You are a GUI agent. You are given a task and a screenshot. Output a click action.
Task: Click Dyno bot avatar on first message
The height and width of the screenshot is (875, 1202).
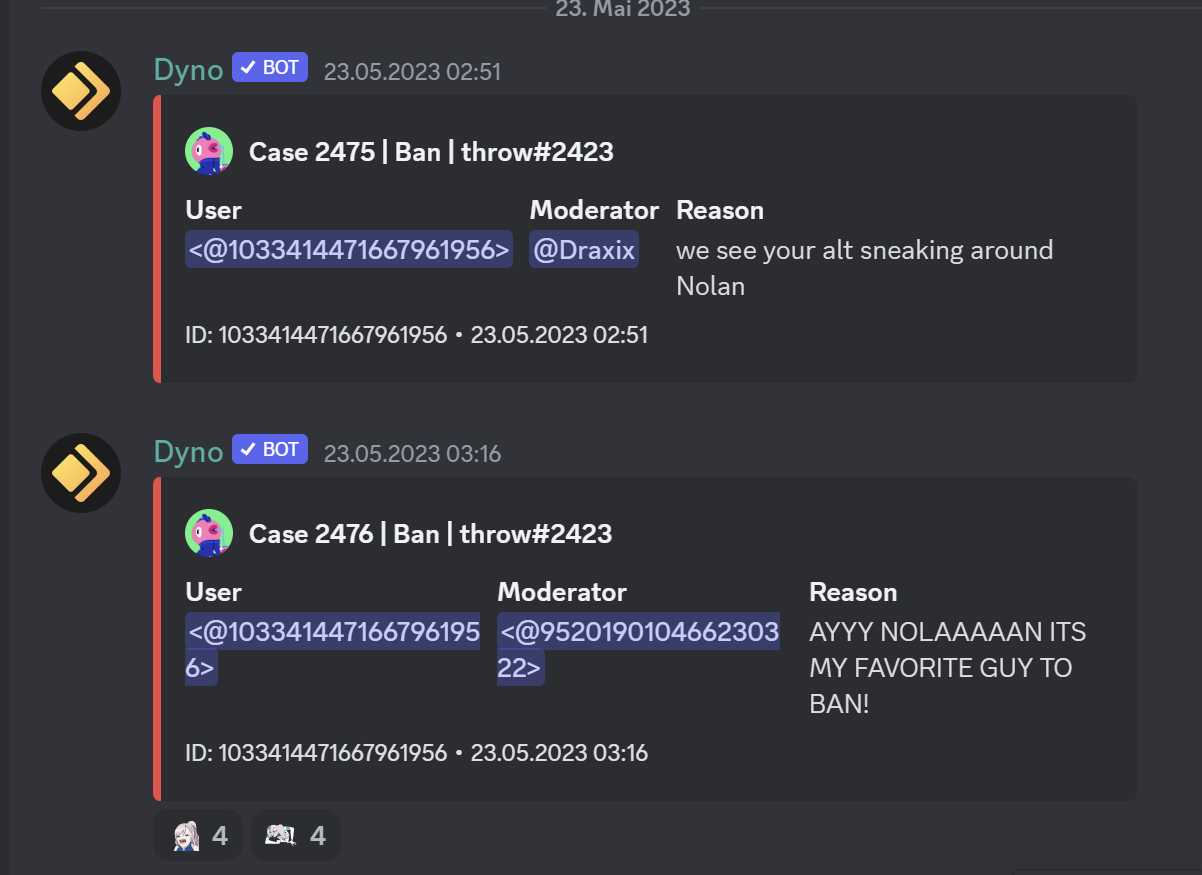tap(81, 91)
